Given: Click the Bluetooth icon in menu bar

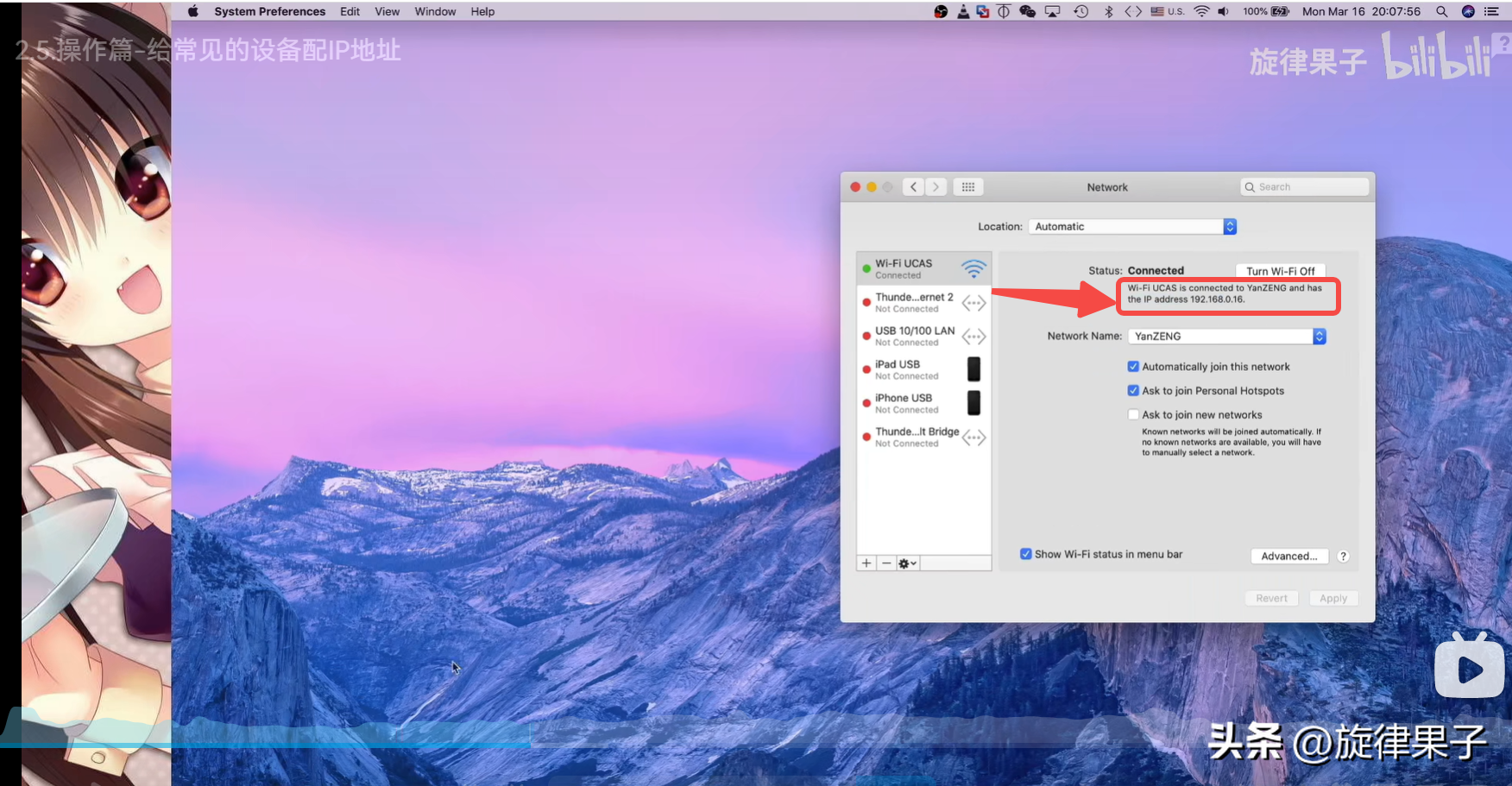Looking at the screenshot, I should click(x=1109, y=12).
